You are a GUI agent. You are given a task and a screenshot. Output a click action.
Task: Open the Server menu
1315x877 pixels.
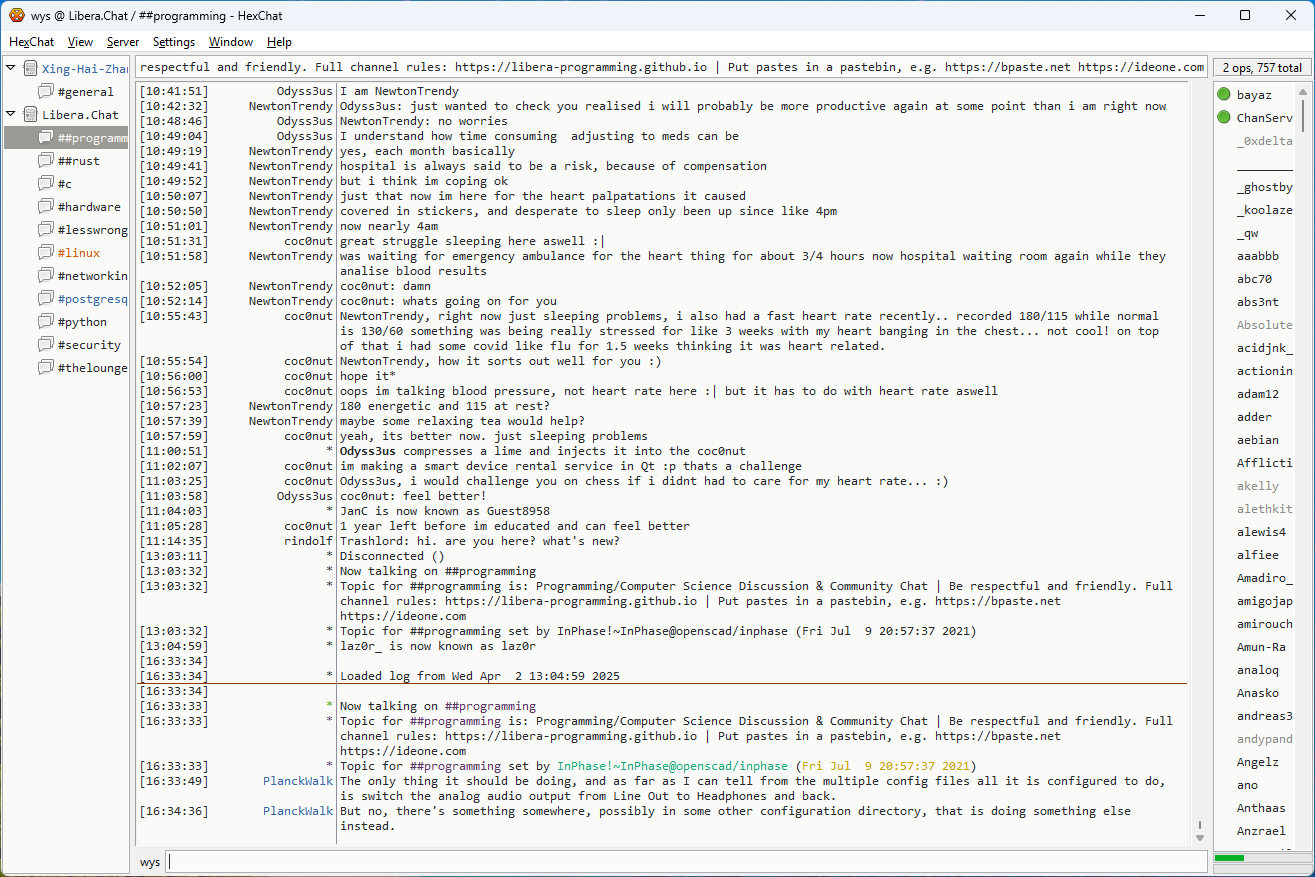tap(123, 42)
